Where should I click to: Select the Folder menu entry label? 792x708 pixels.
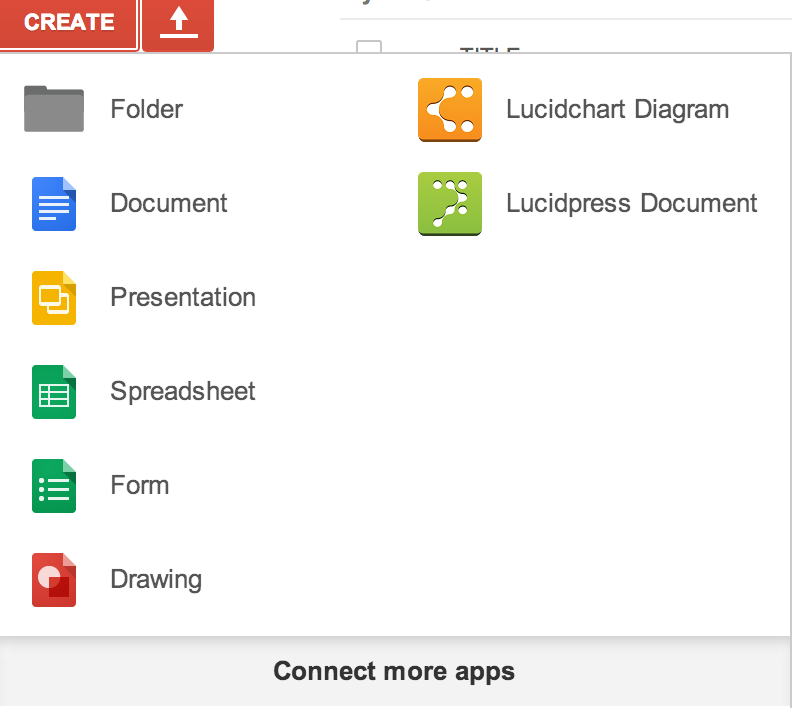(146, 109)
